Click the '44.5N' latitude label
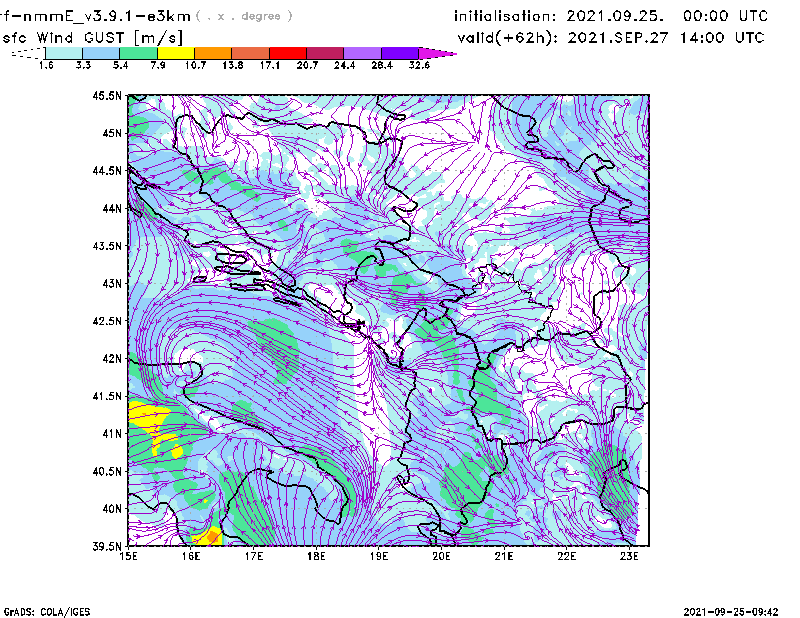Screen dimensions: 800x618 pyautogui.click(x=107, y=171)
